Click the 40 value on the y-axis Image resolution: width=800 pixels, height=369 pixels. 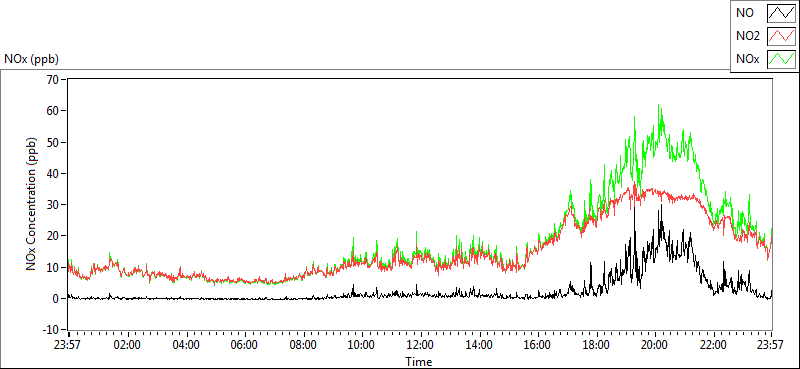tap(52, 174)
